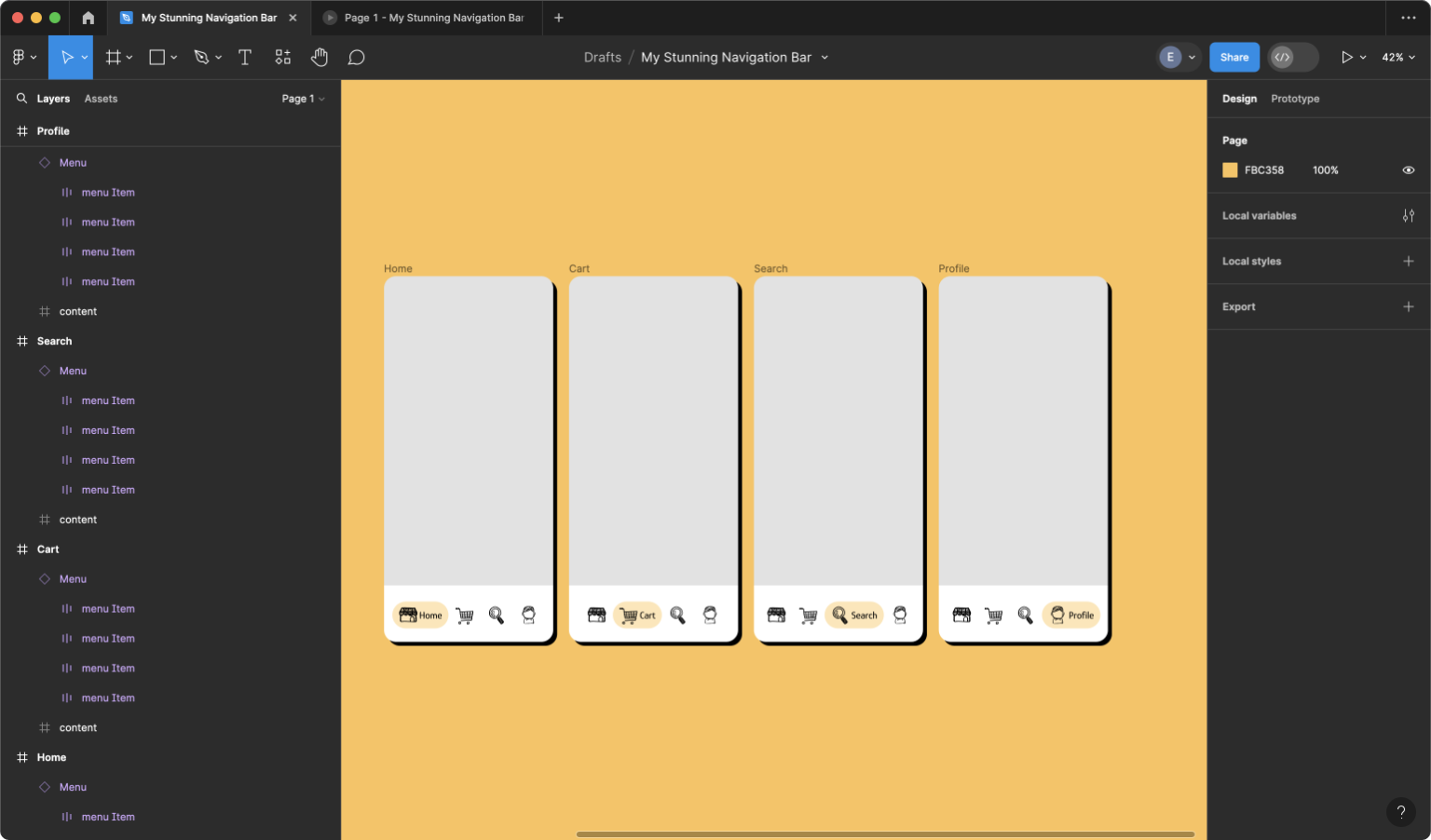Select the Rectangle shape tool
The image size is (1431, 840).
[x=157, y=57]
